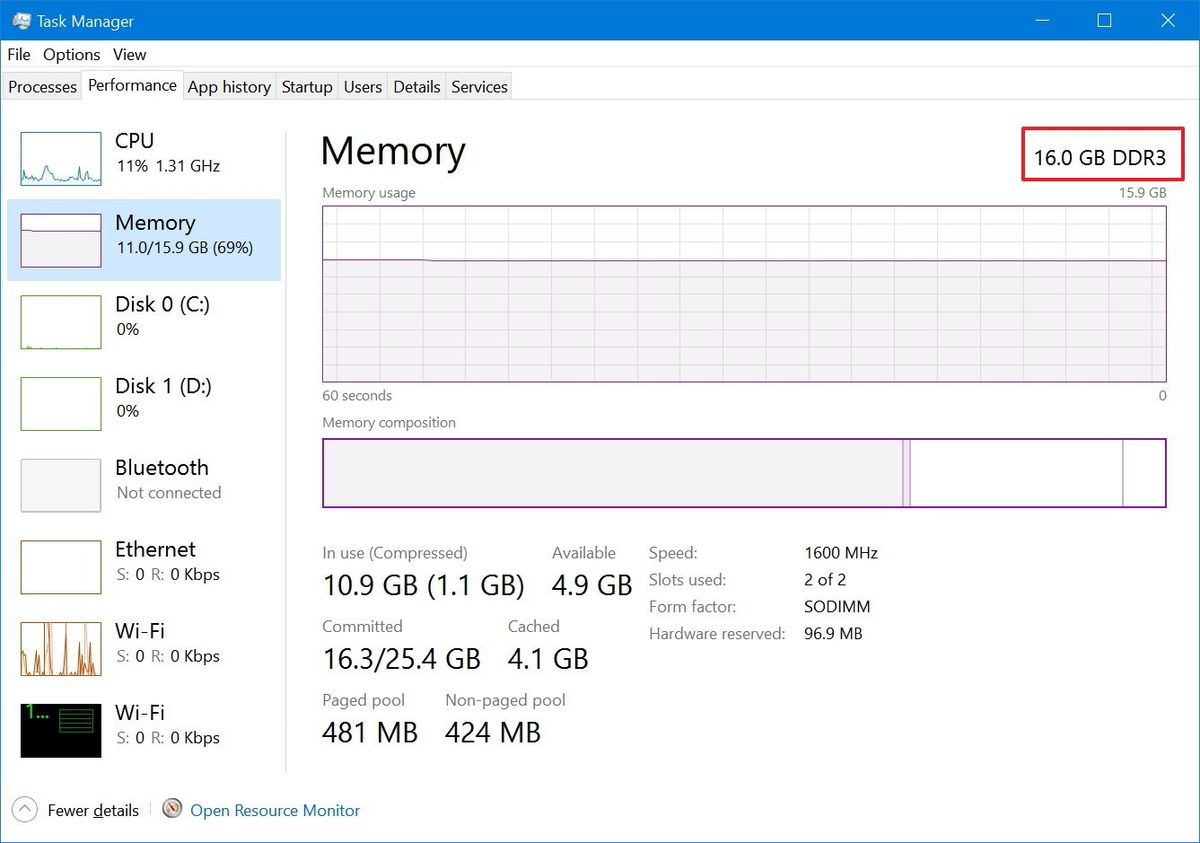Open Resource Monitor via the link

click(x=274, y=810)
